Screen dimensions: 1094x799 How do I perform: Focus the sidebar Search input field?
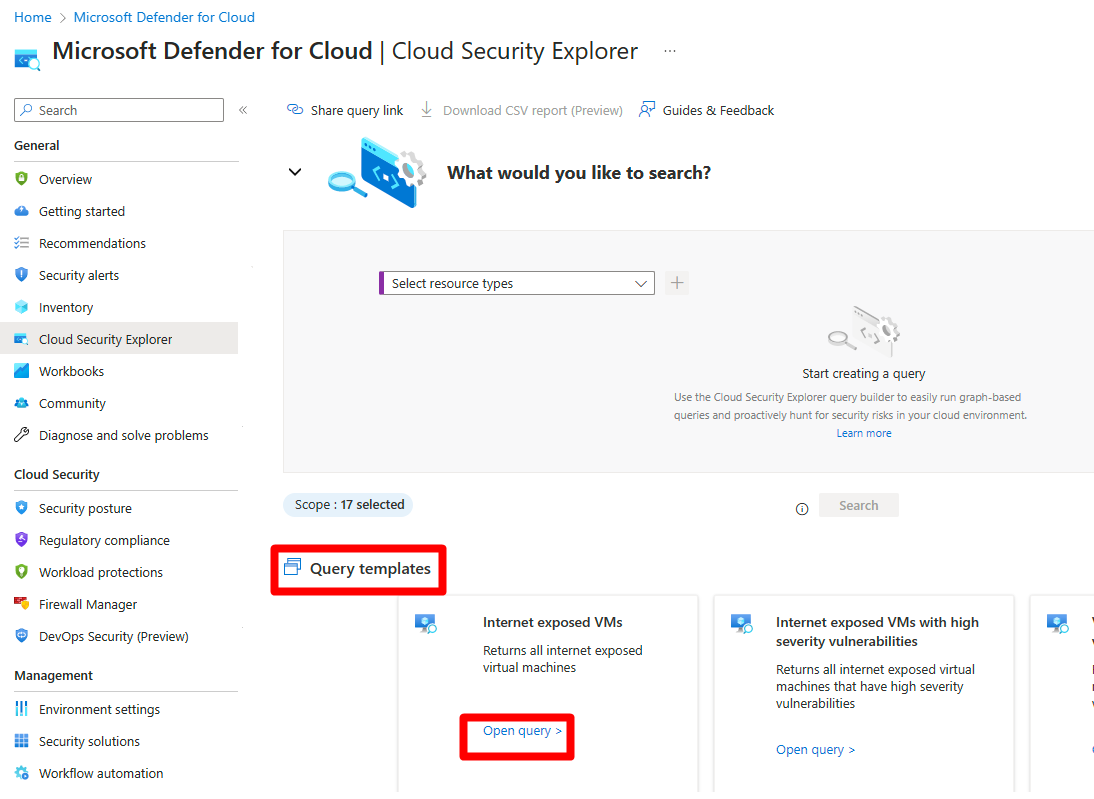click(x=119, y=110)
